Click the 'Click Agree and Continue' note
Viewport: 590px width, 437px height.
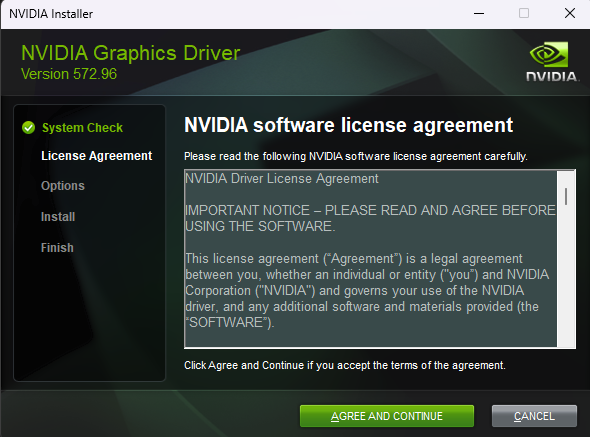345,365
